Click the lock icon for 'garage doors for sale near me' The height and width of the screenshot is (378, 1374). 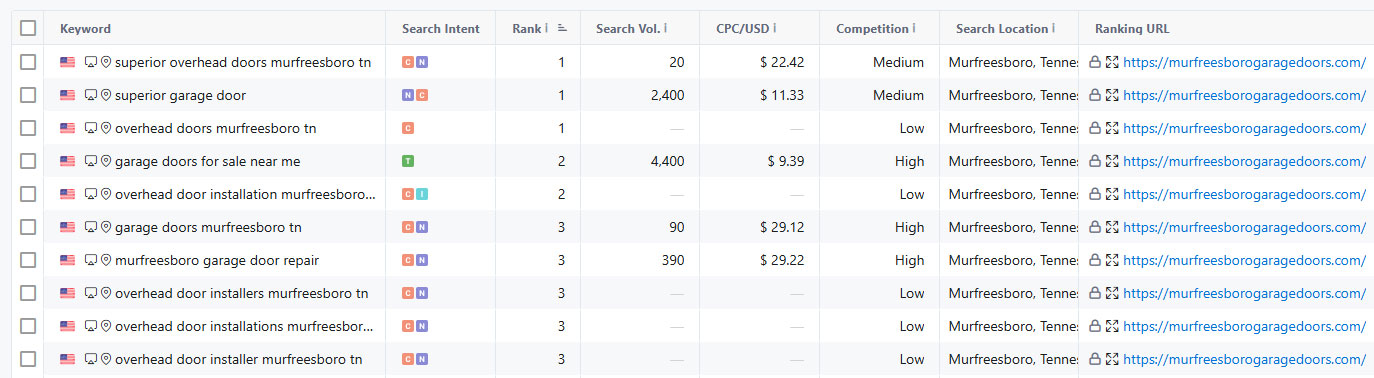(x=1095, y=161)
